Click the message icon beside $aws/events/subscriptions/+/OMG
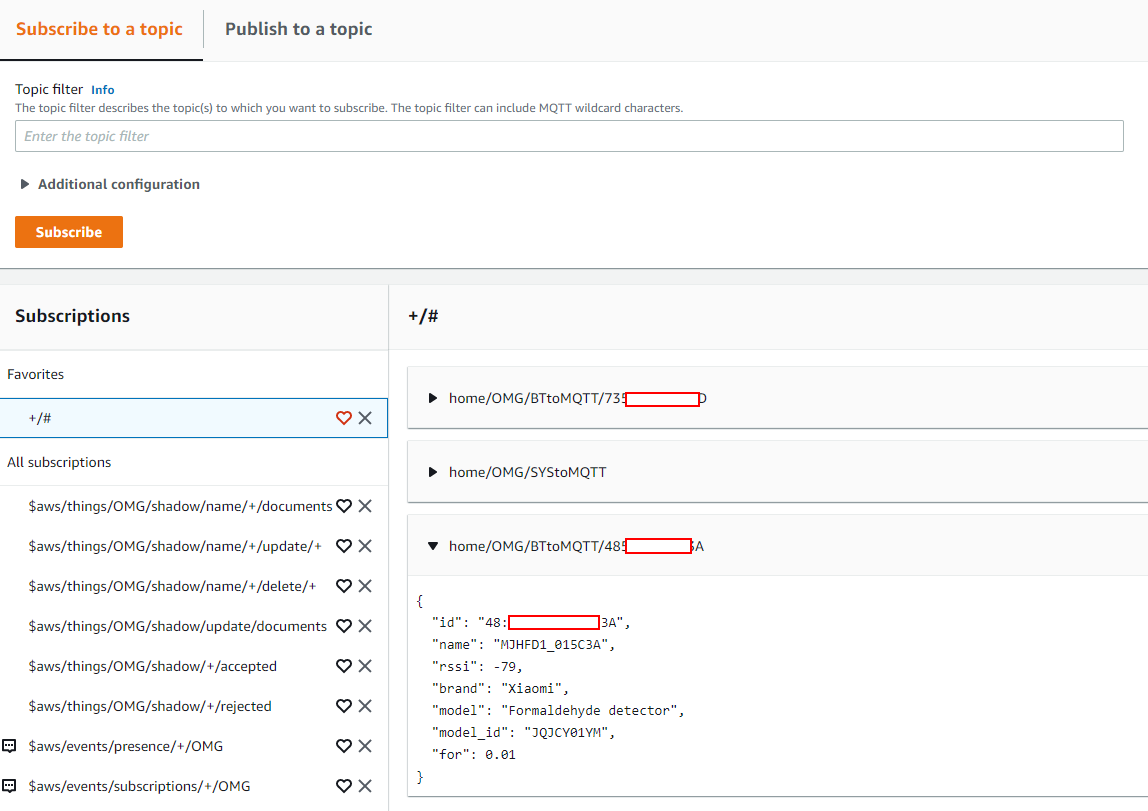This screenshot has height=811, width=1148. click(x=10, y=786)
